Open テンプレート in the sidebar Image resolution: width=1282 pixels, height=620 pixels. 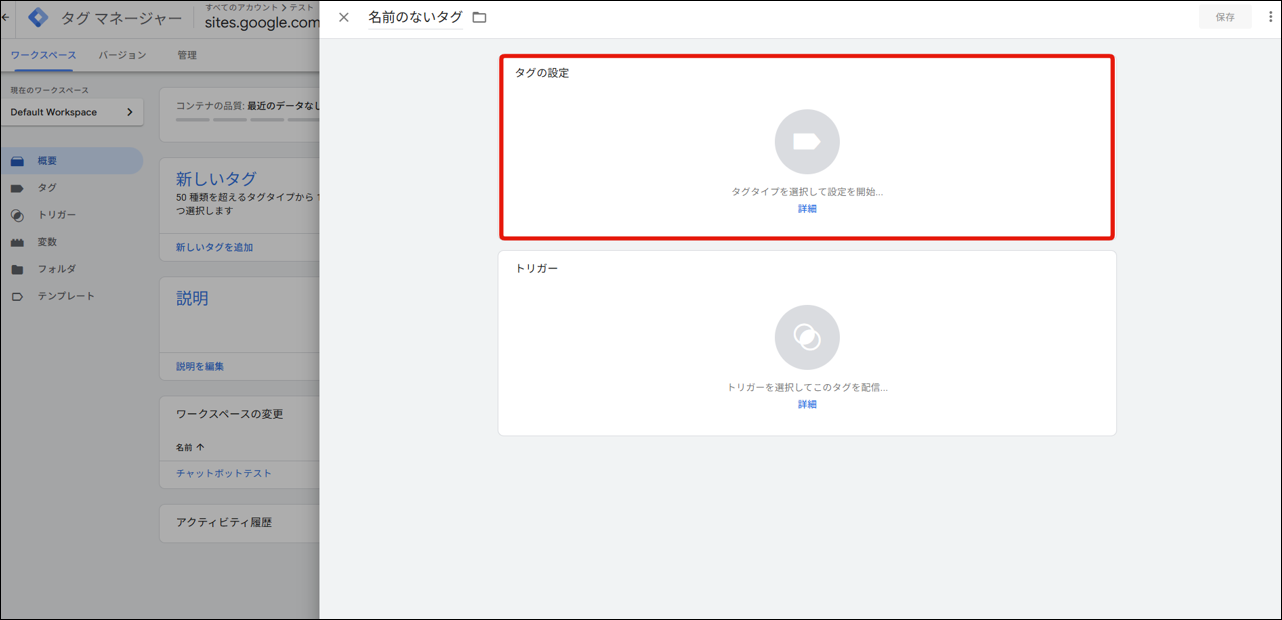click(66, 296)
